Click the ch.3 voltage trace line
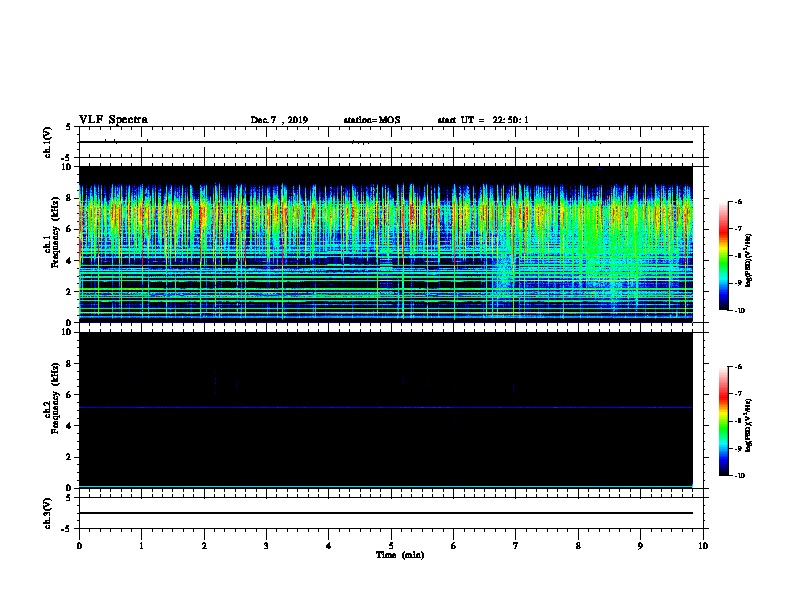 385,513
